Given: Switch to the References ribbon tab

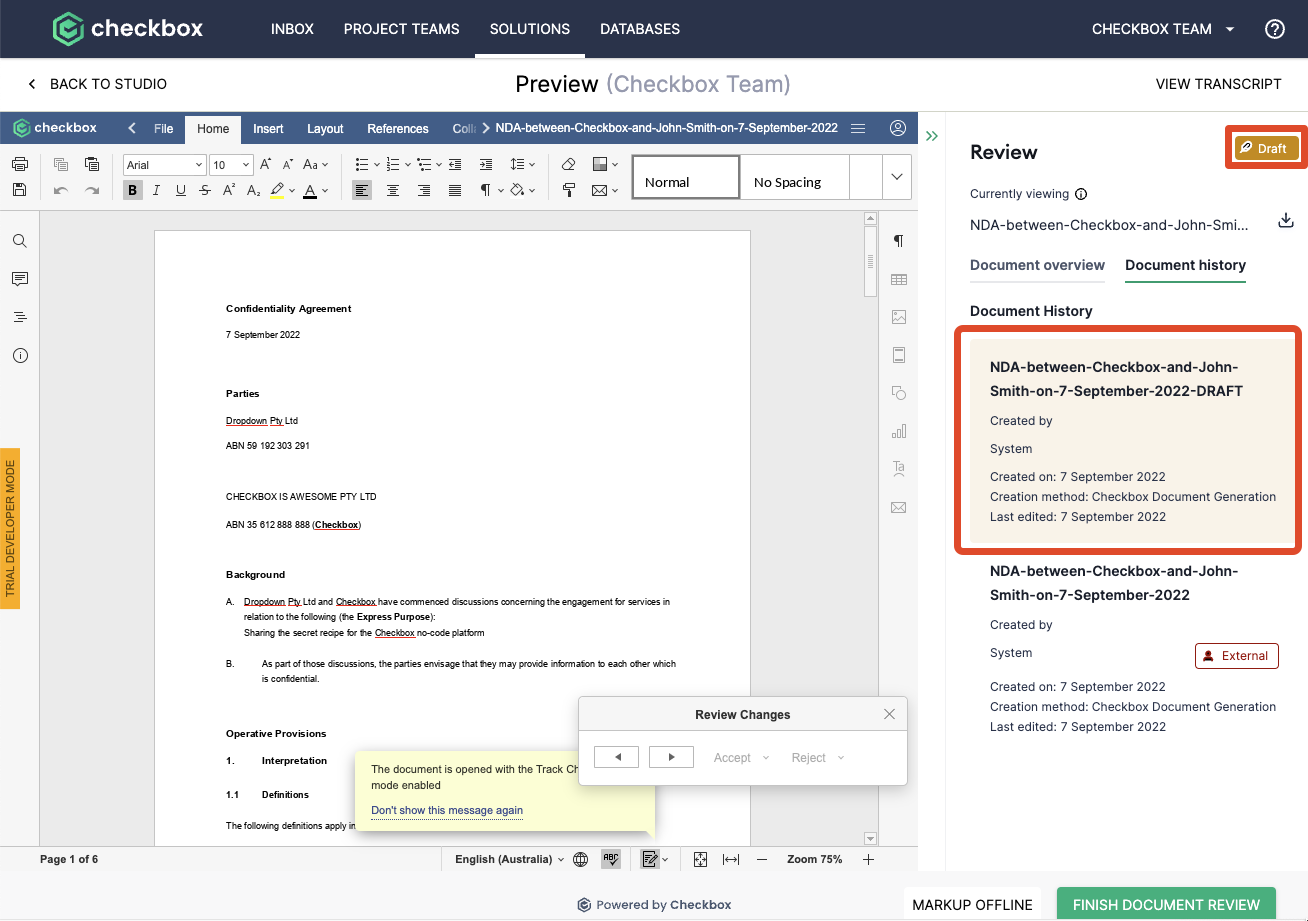Looking at the screenshot, I should click(398, 128).
